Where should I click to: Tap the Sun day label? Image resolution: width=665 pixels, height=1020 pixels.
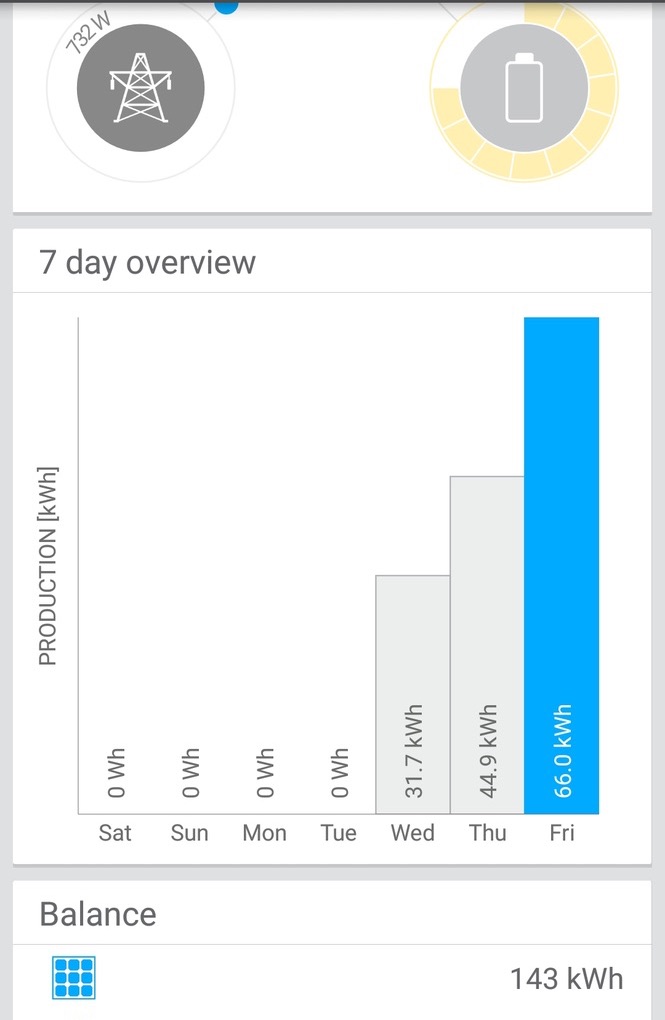pos(189,833)
